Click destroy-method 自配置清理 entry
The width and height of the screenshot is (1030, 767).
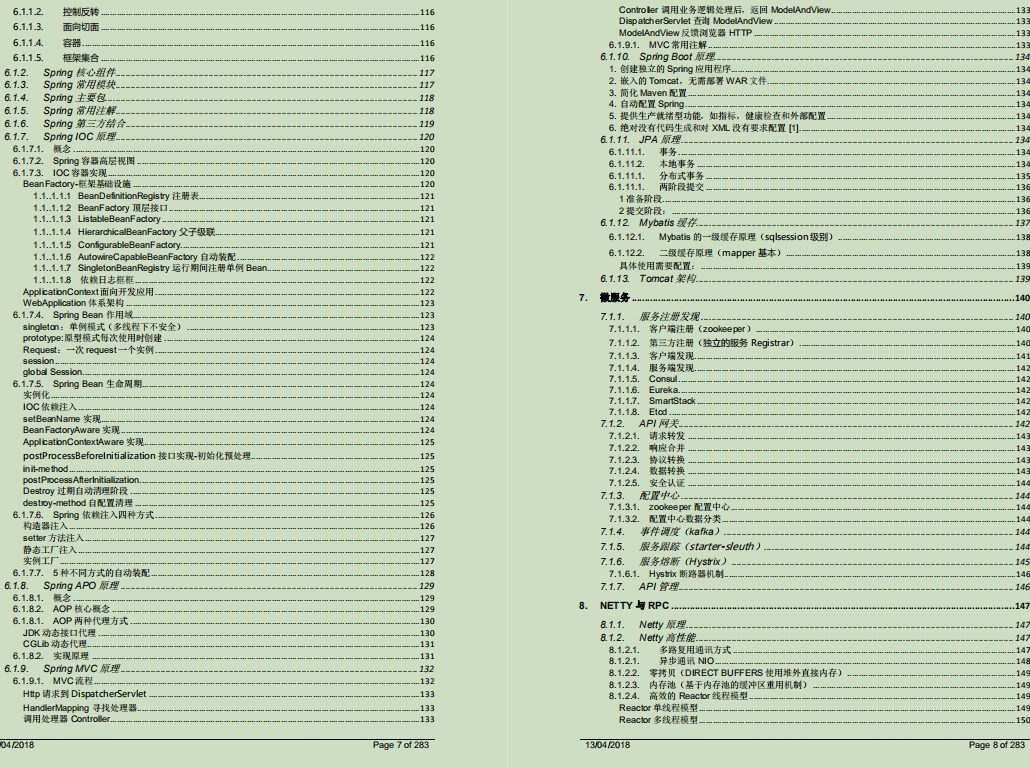coord(229,503)
